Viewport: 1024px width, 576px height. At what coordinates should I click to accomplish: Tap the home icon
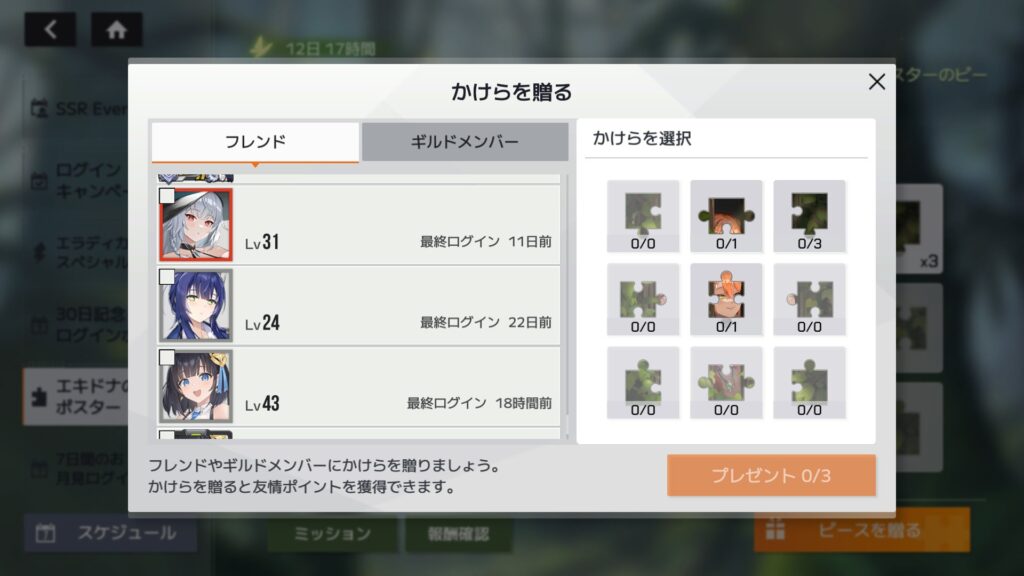pos(116,29)
